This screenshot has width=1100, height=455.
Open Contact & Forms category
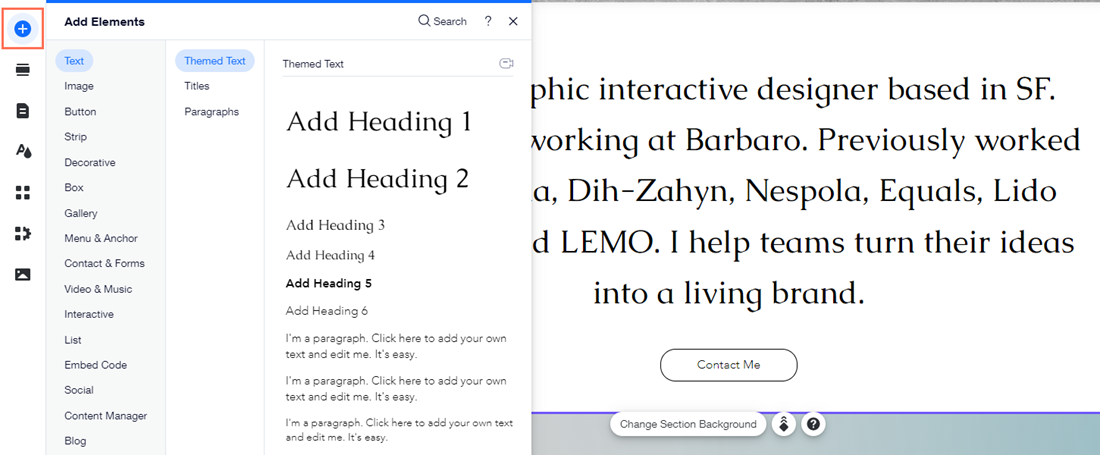[105, 264]
